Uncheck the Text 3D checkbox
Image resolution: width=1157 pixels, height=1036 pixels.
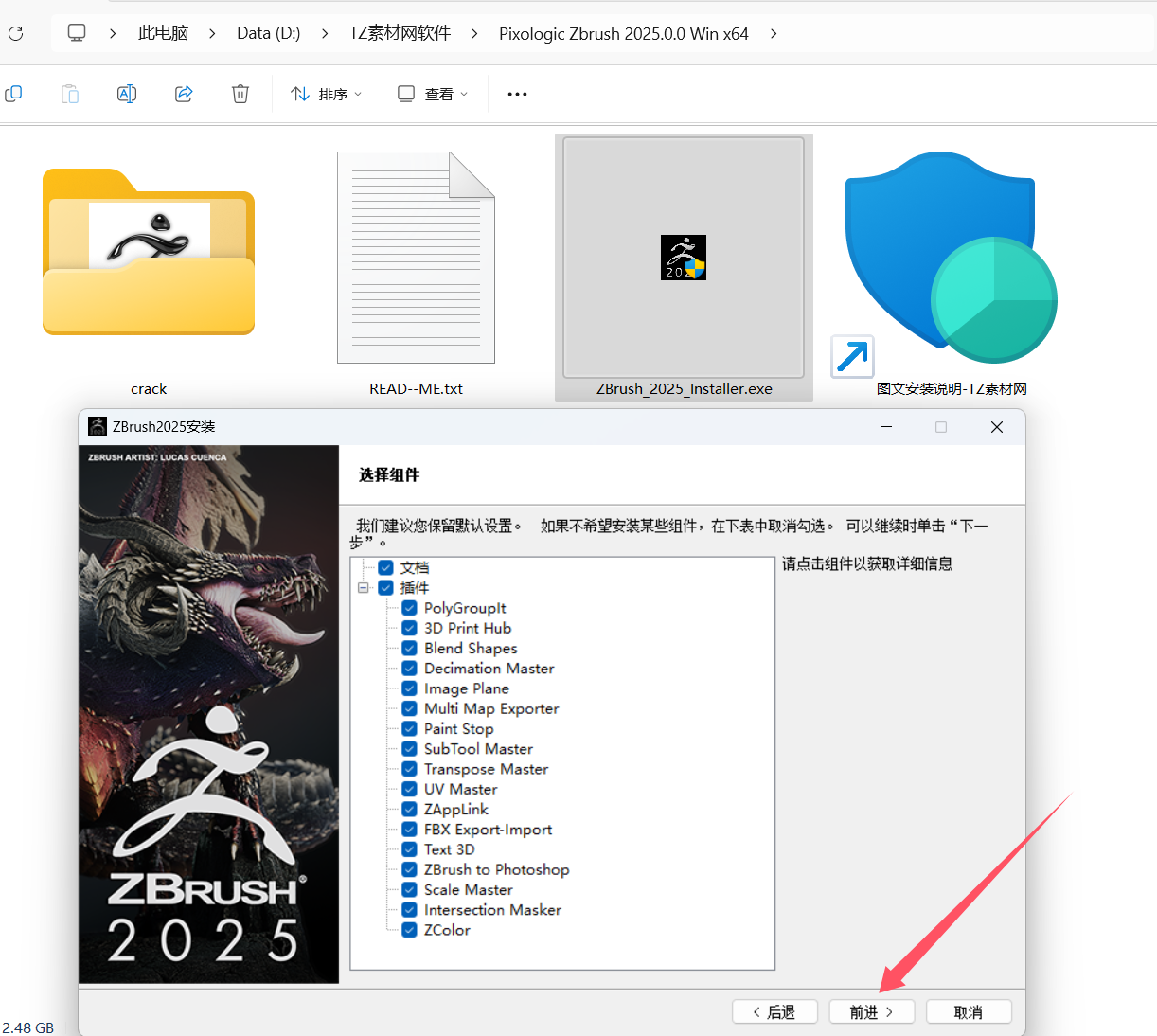pos(409,849)
